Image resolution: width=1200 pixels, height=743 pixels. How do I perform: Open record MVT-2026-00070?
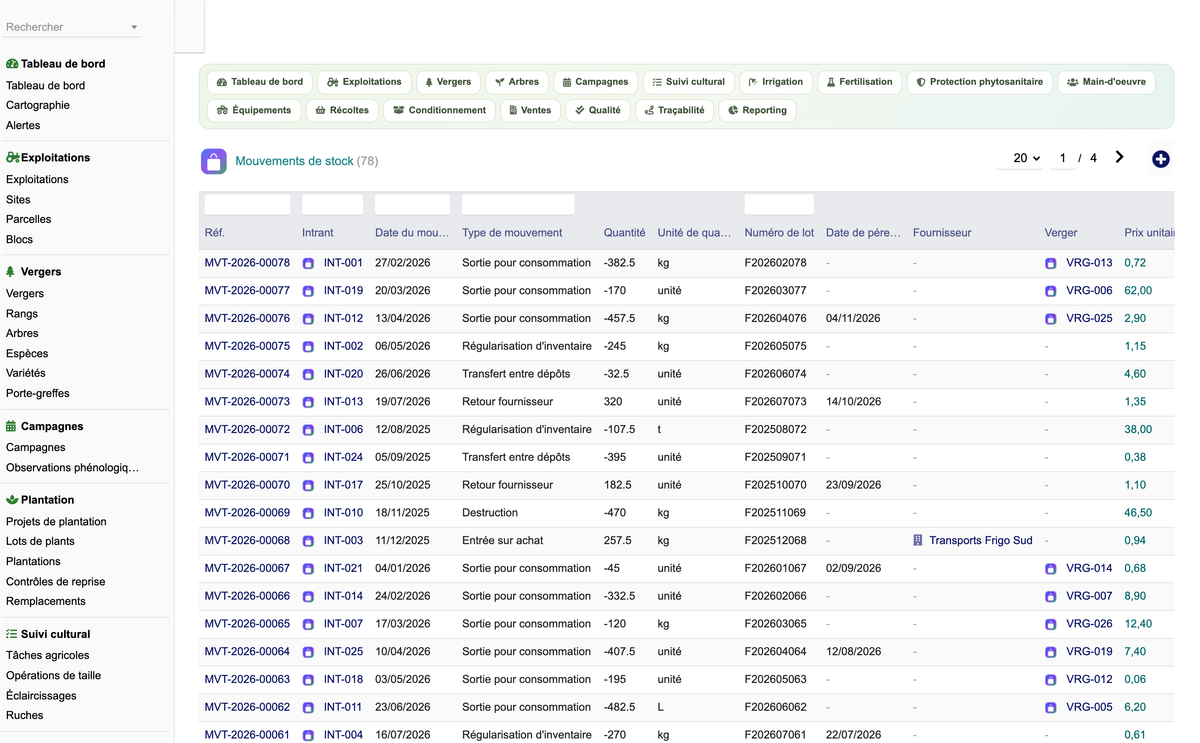247,485
